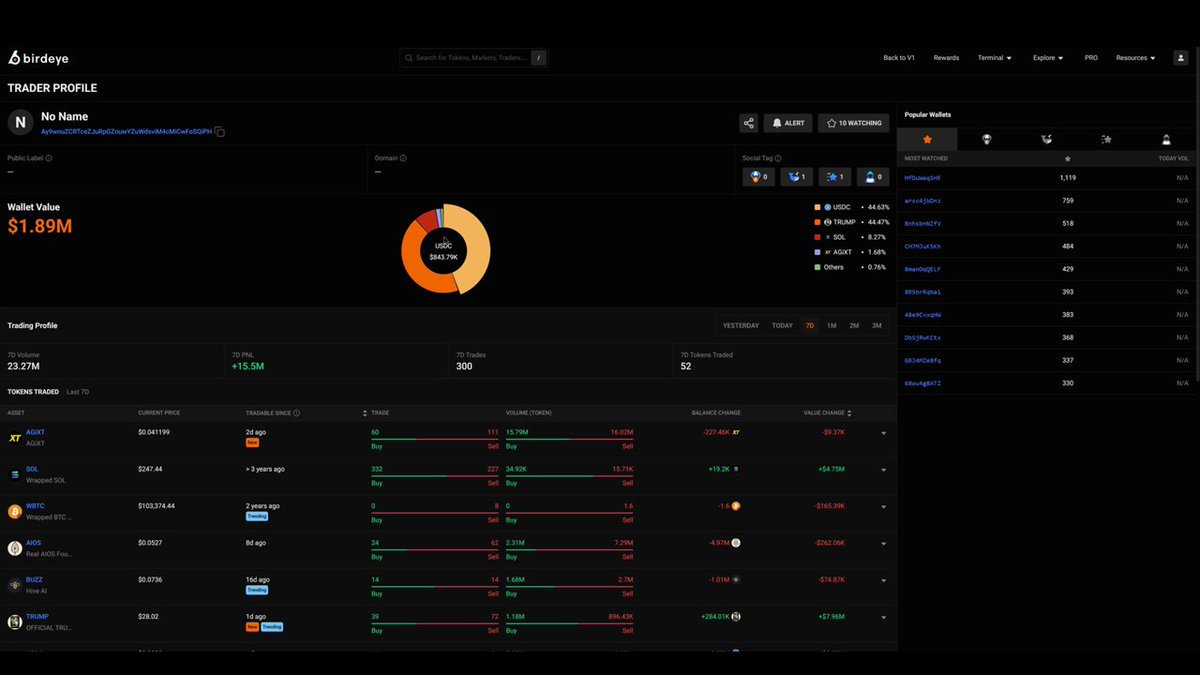Click the search magnifier icon

pyautogui.click(x=409, y=58)
